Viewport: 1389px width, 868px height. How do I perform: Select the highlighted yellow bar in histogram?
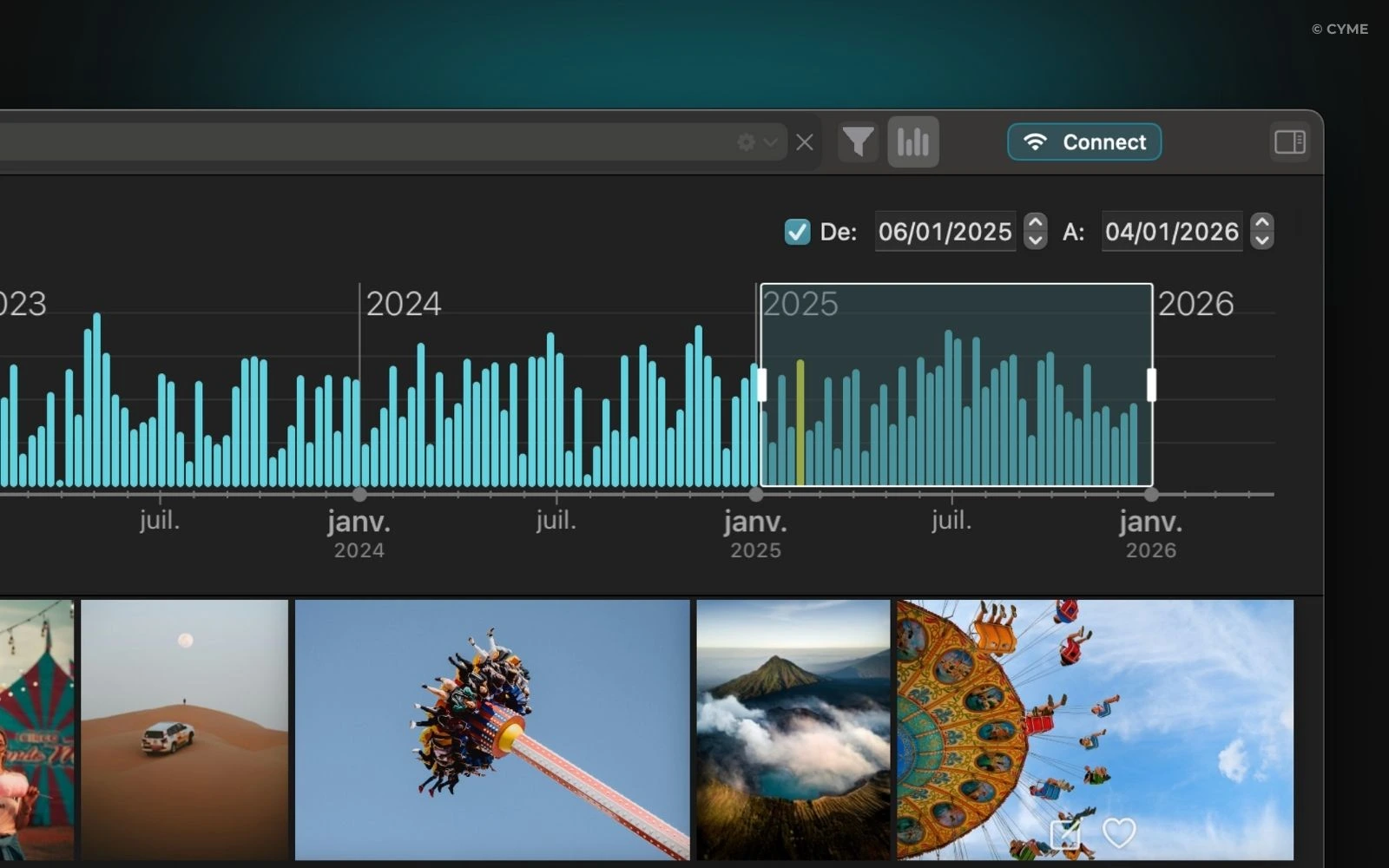(800, 424)
